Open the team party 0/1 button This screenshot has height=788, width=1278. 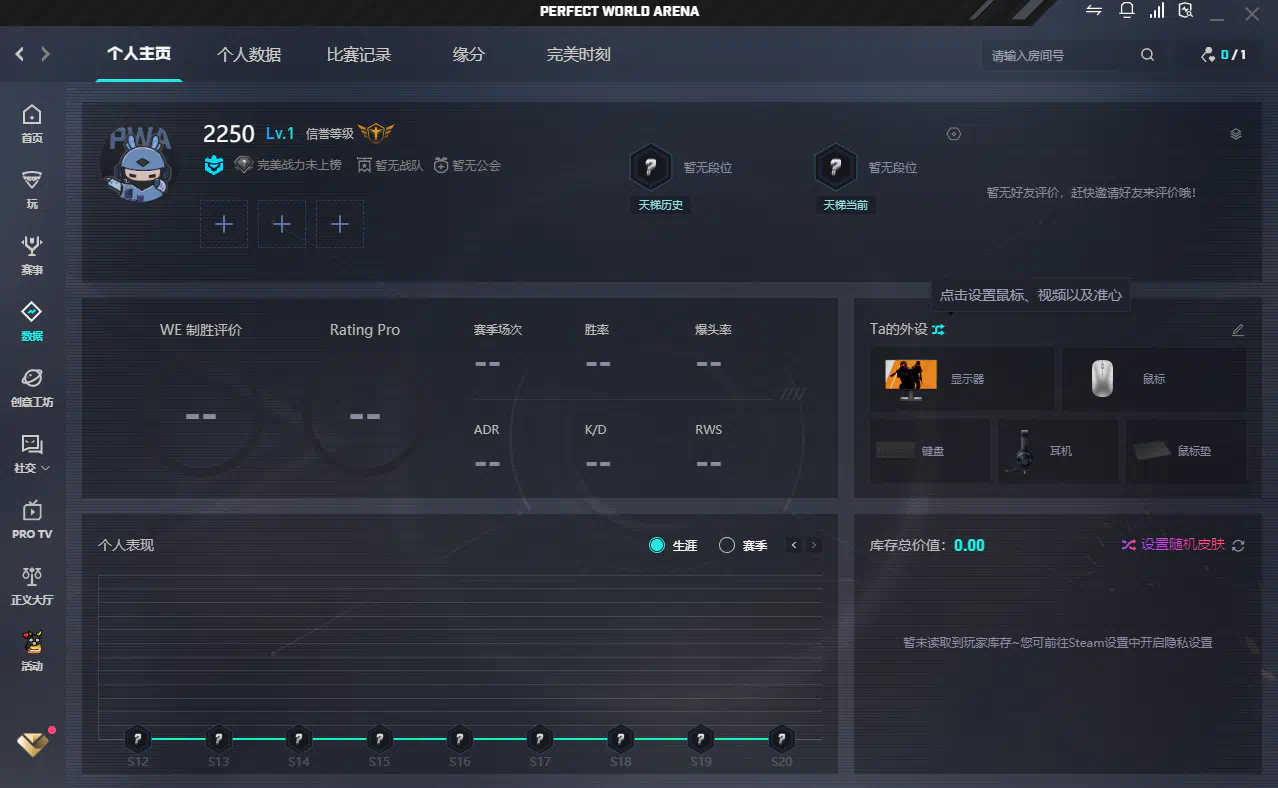[x=1224, y=55]
